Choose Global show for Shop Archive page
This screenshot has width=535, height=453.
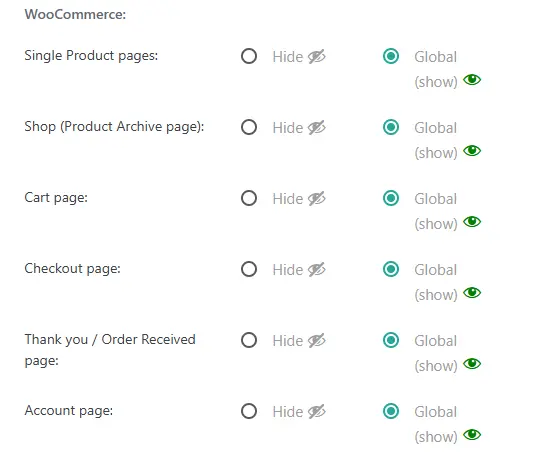click(x=391, y=127)
